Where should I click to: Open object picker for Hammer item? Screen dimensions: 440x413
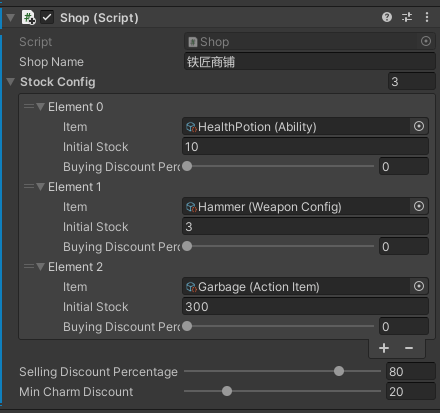coord(419,206)
